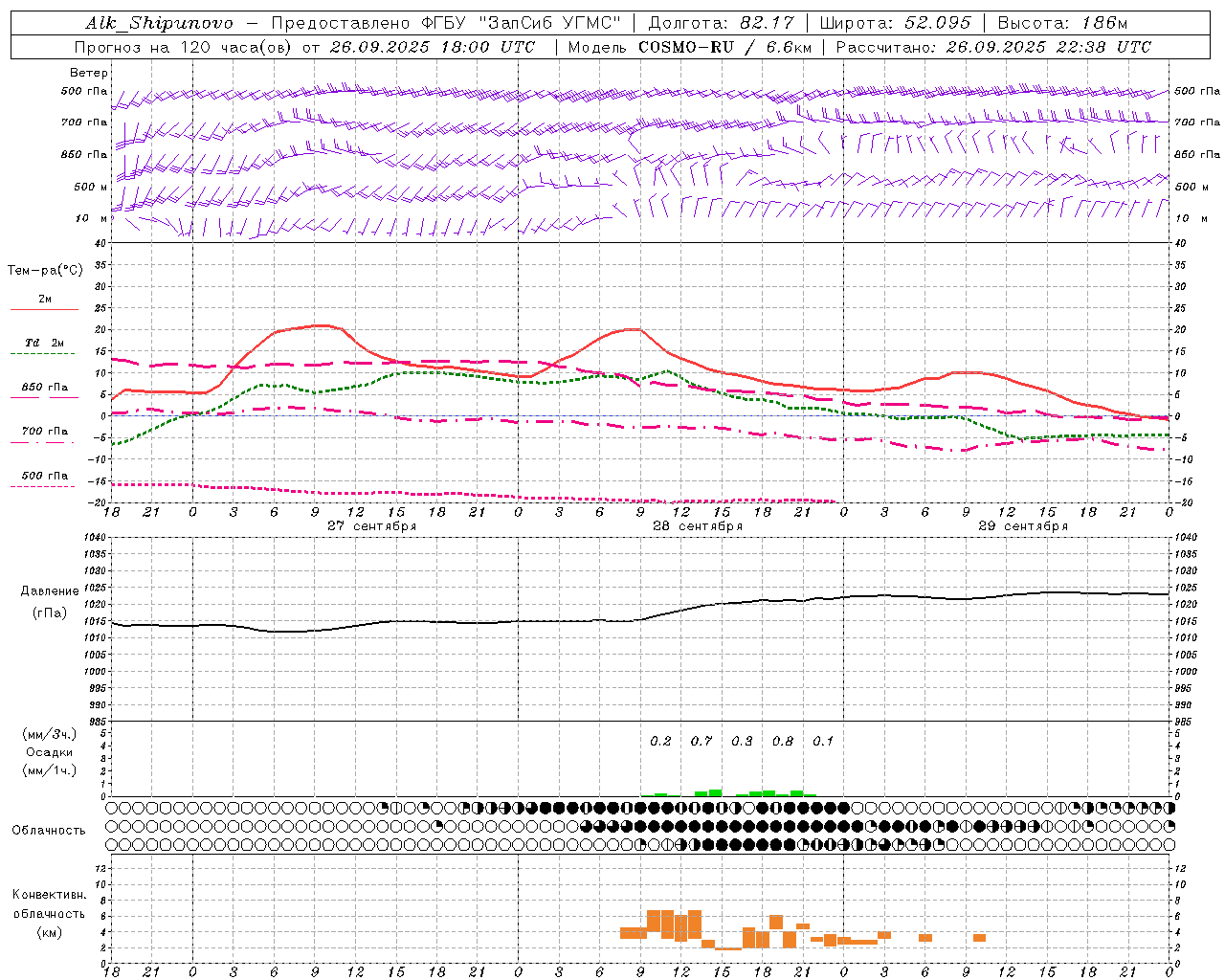Click the 0.1 three-hour precipitation value
This screenshot has height=980, width=1225.
[823, 741]
